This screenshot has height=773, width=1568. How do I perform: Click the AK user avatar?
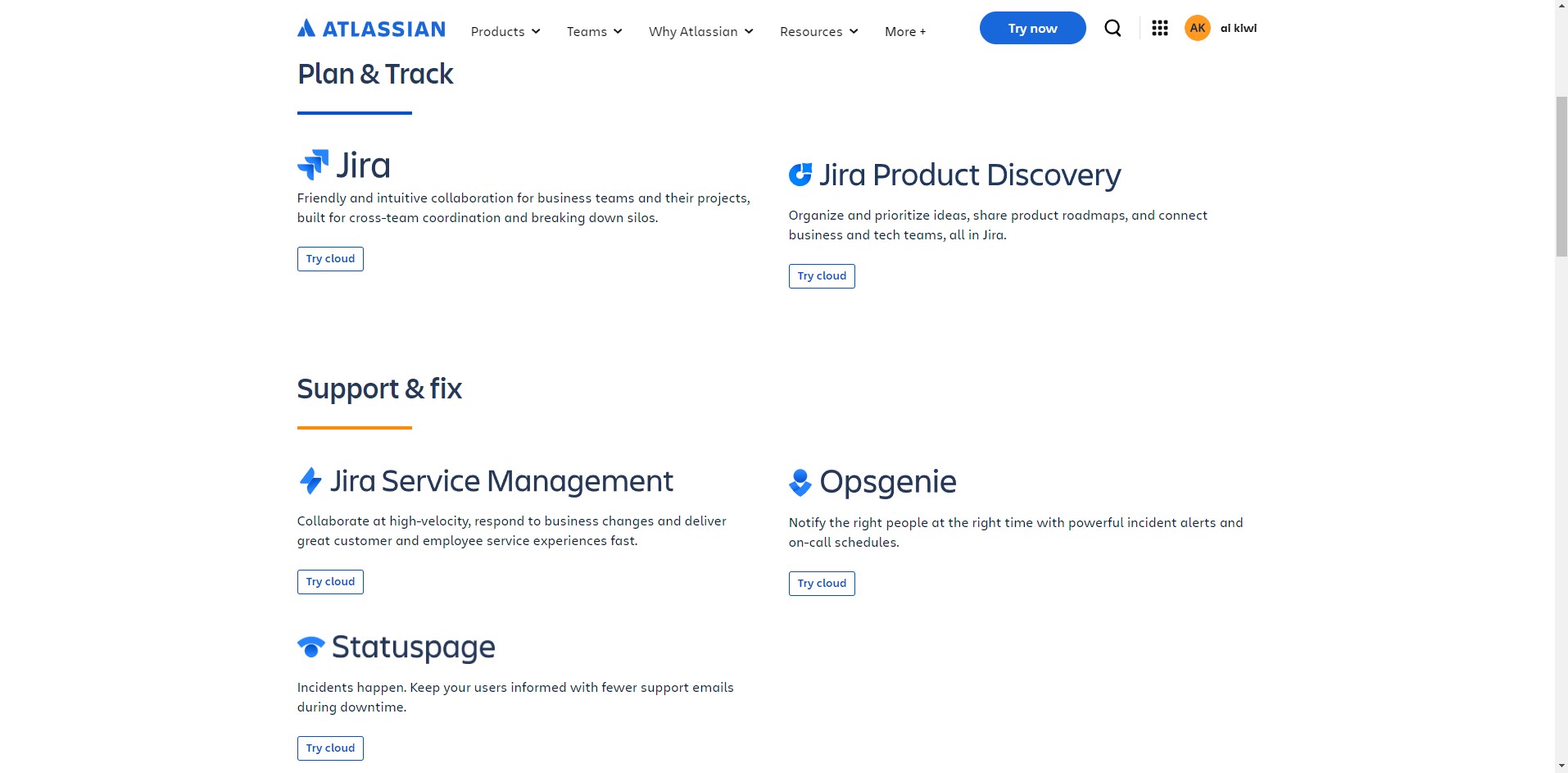point(1198,28)
